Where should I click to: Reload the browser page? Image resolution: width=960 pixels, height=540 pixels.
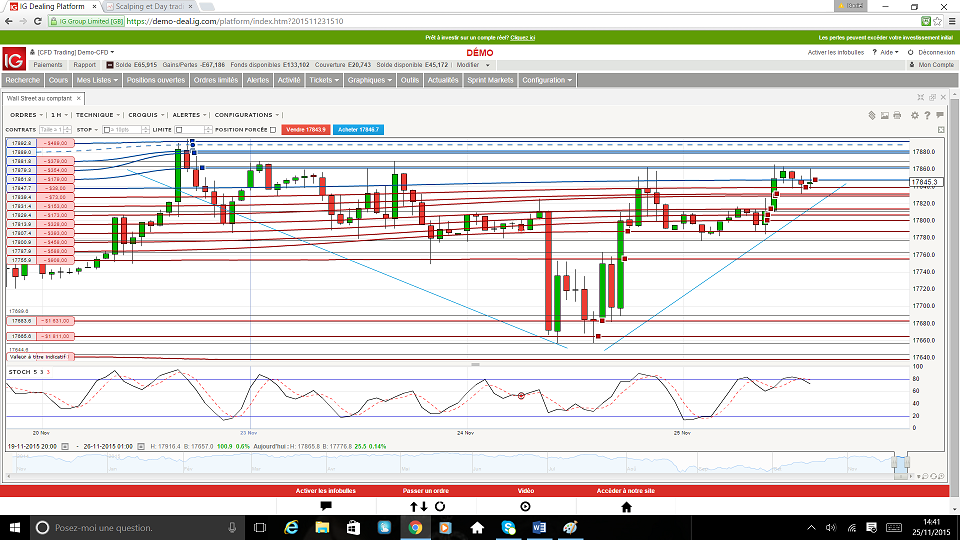point(37,21)
